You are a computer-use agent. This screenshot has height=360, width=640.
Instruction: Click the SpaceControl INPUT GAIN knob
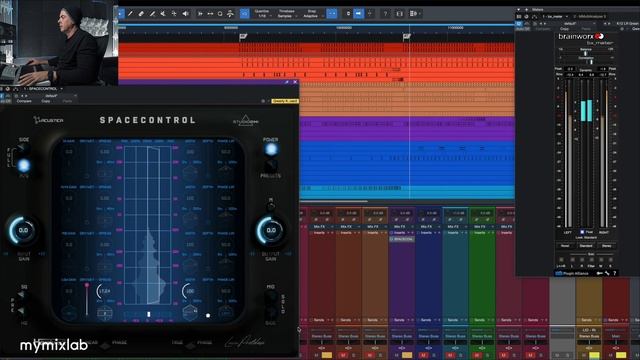click(x=23, y=230)
